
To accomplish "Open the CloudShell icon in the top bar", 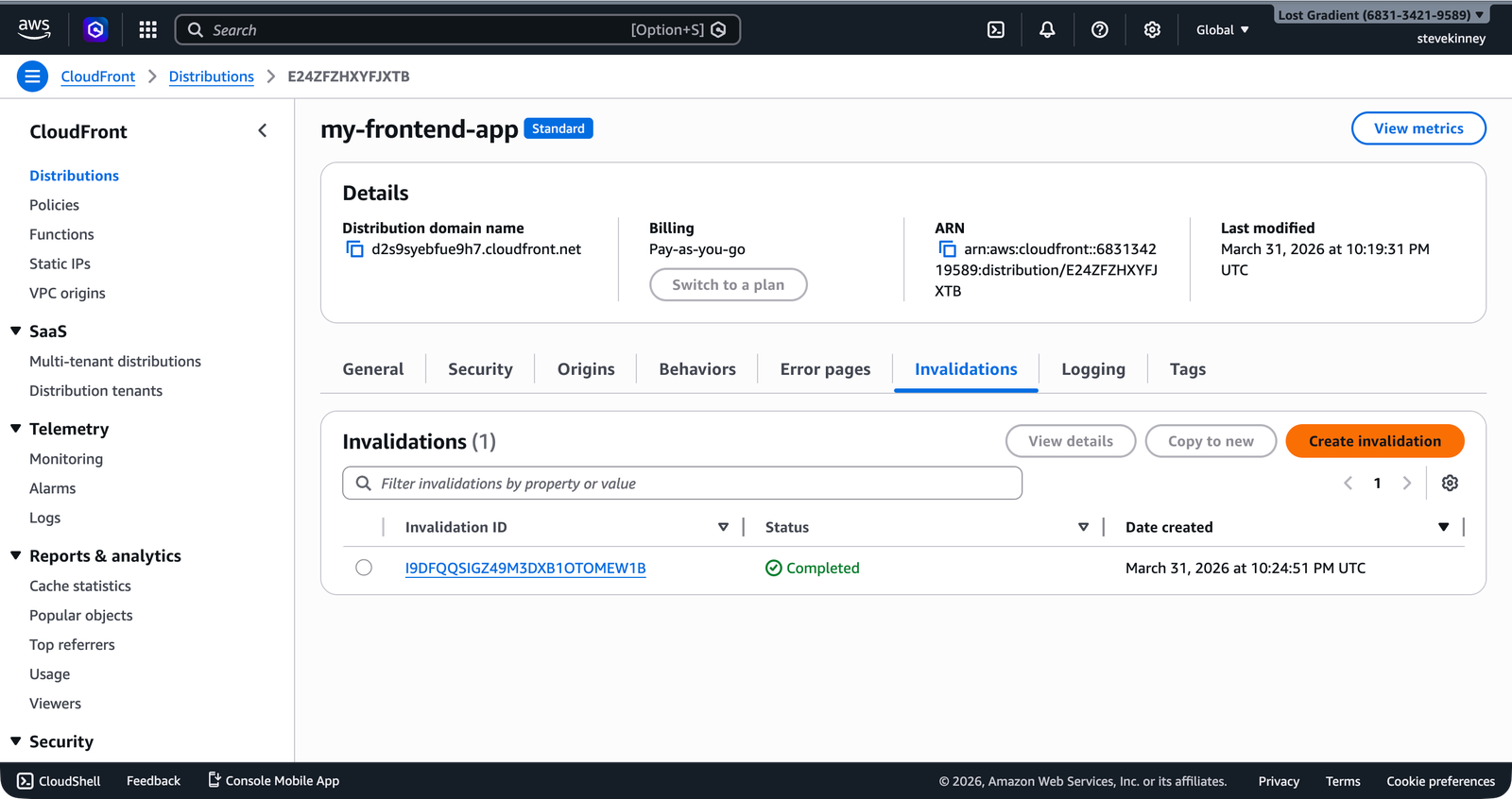I will pyautogui.click(x=996, y=29).
